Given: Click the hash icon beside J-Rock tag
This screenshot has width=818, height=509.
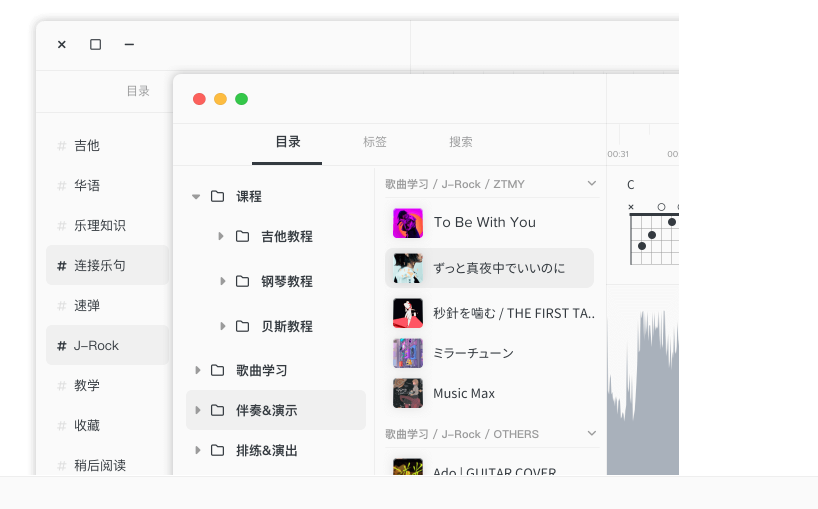Looking at the screenshot, I should click(x=62, y=346).
